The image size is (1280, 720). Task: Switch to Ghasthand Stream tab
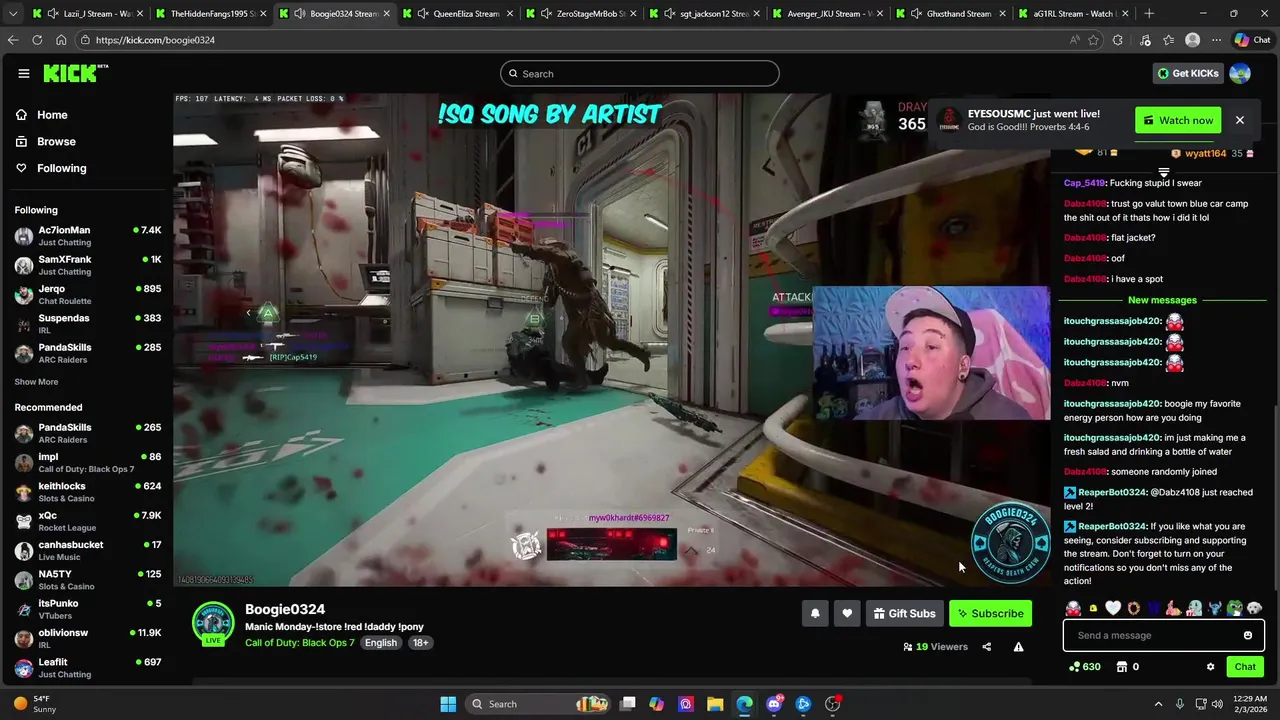click(x=951, y=14)
